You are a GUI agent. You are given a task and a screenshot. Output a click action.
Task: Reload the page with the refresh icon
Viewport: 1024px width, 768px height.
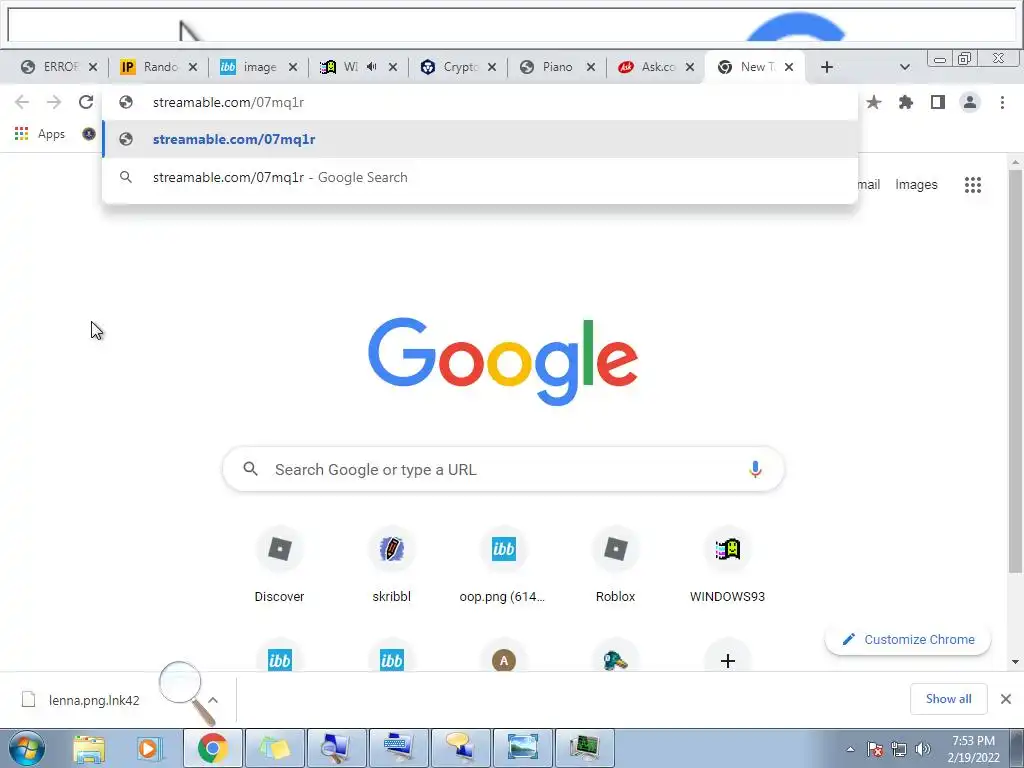[x=86, y=102]
